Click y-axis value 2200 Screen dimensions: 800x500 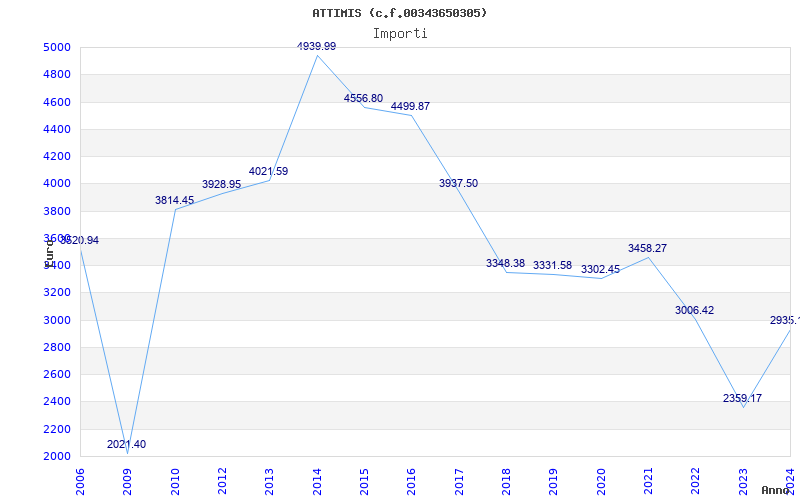[x=57, y=429]
